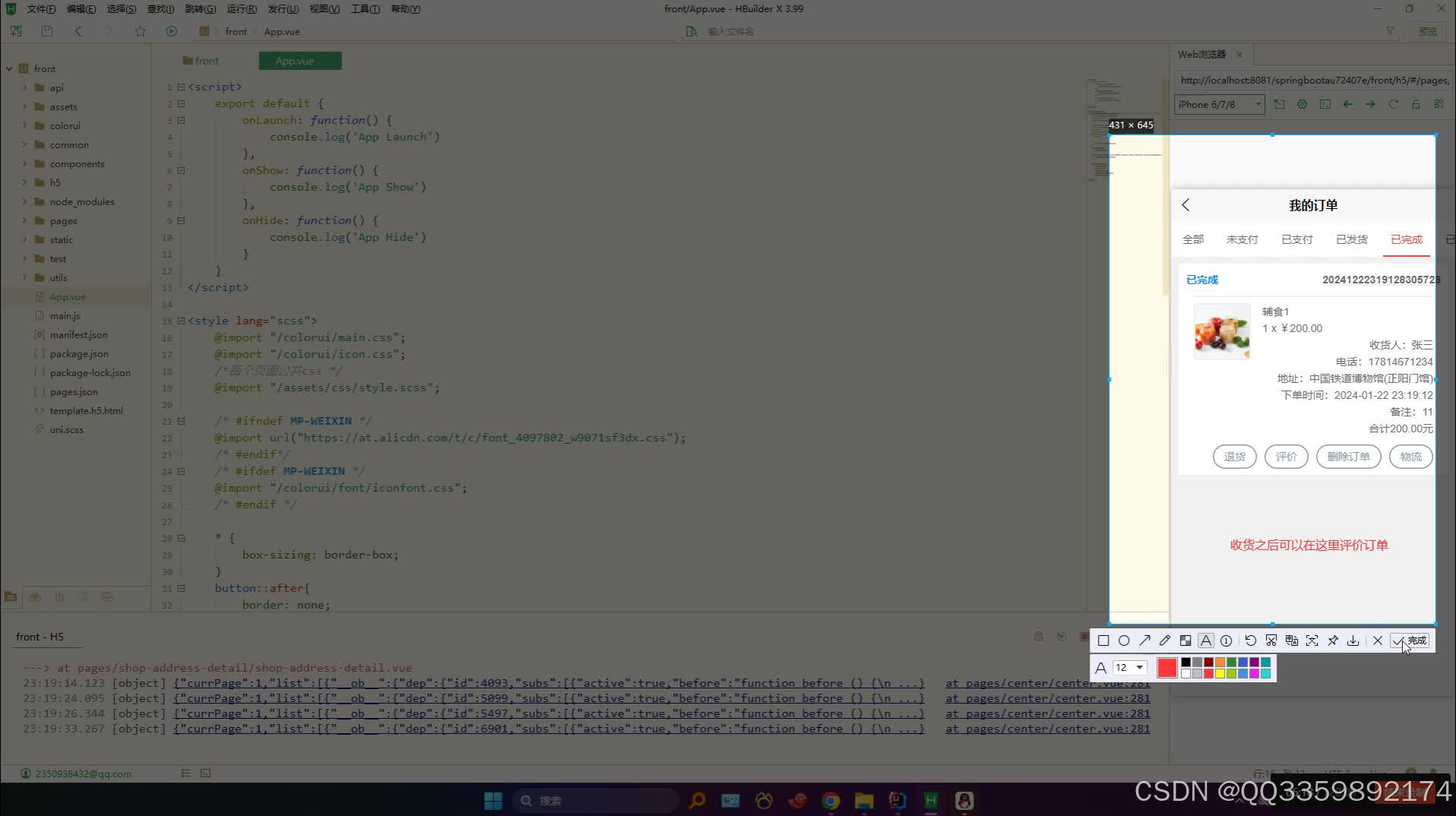
Task: Click the scissors screen-clip icon
Action: (1271, 640)
